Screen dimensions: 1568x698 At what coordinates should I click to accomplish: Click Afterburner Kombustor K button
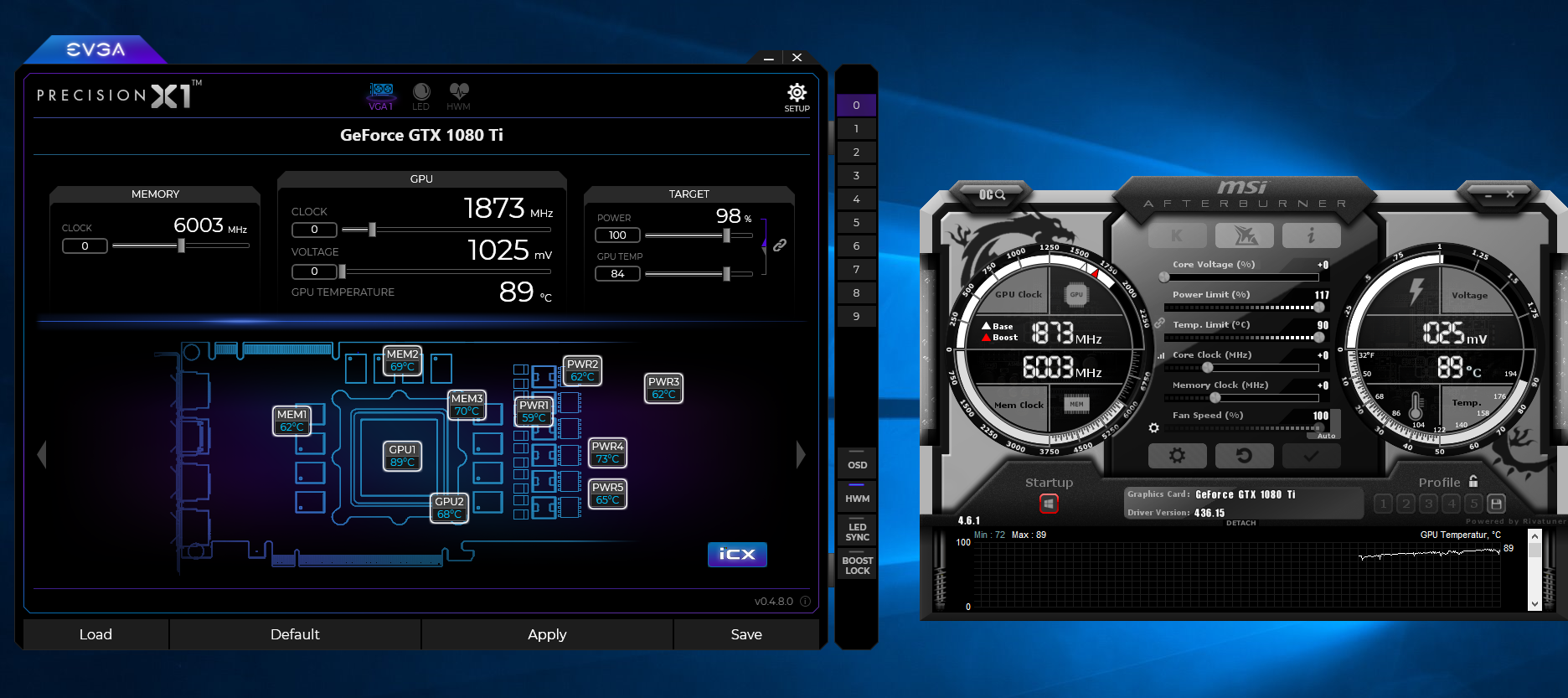[1177, 235]
